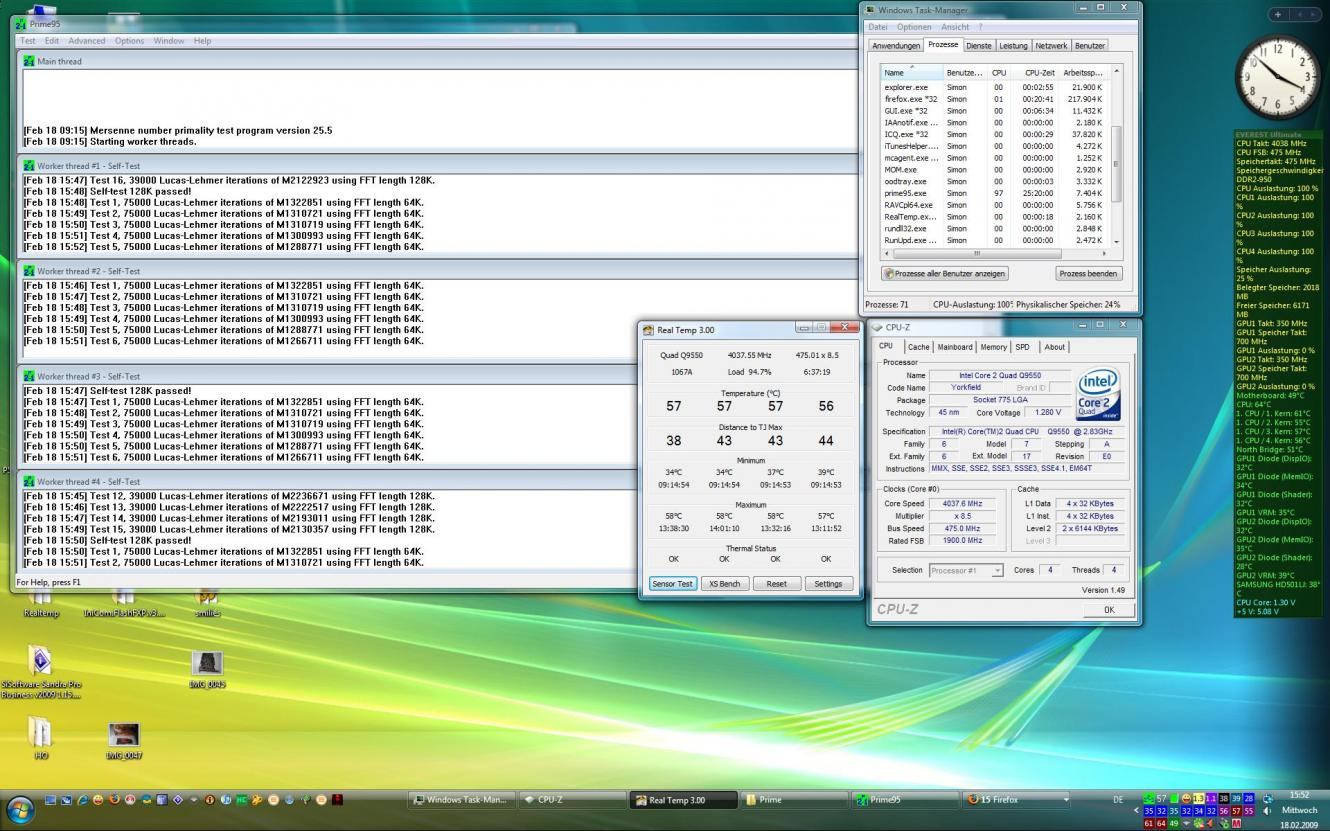Click Sensor Test button in Real Temp
This screenshot has height=831, width=1330.
pos(672,584)
